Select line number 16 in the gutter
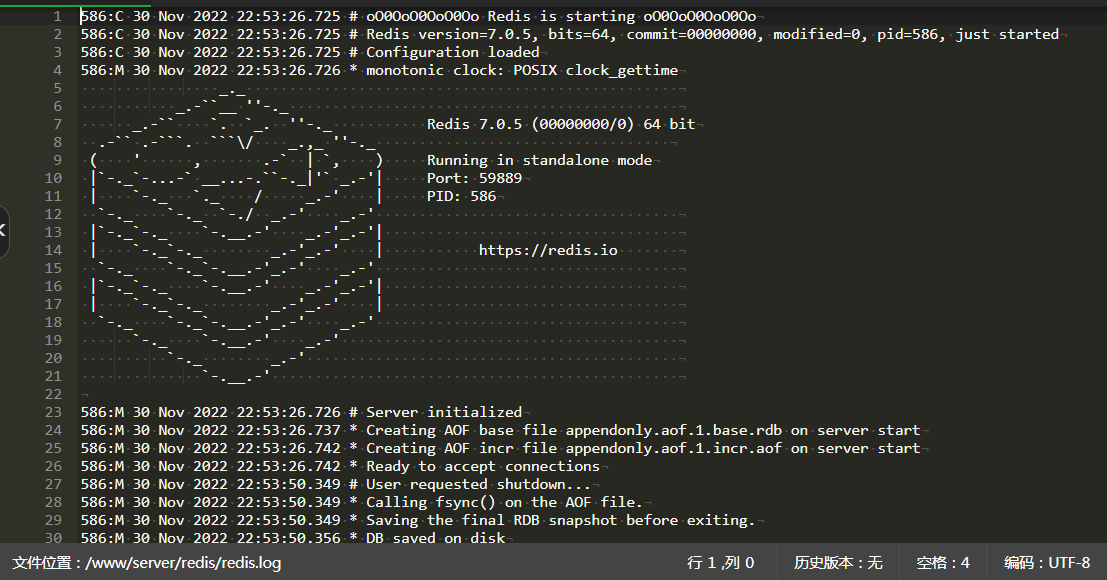Viewport: 1107px width, 580px height. pyautogui.click(x=54, y=286)
